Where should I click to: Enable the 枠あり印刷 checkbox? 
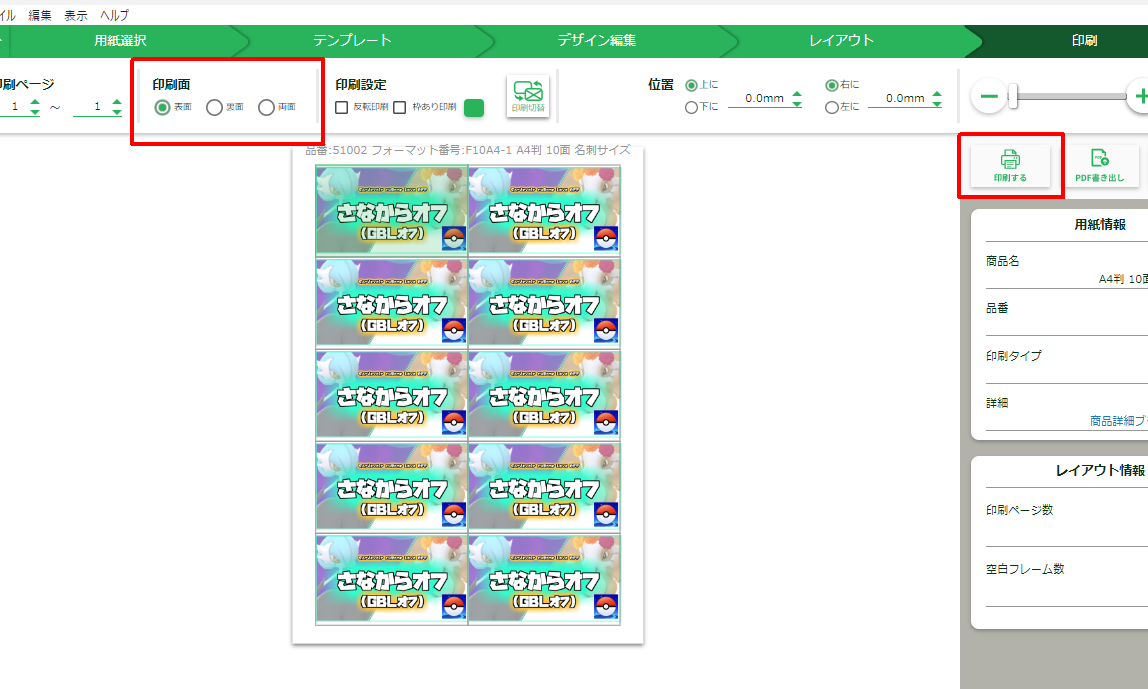[x=399, y=108]
